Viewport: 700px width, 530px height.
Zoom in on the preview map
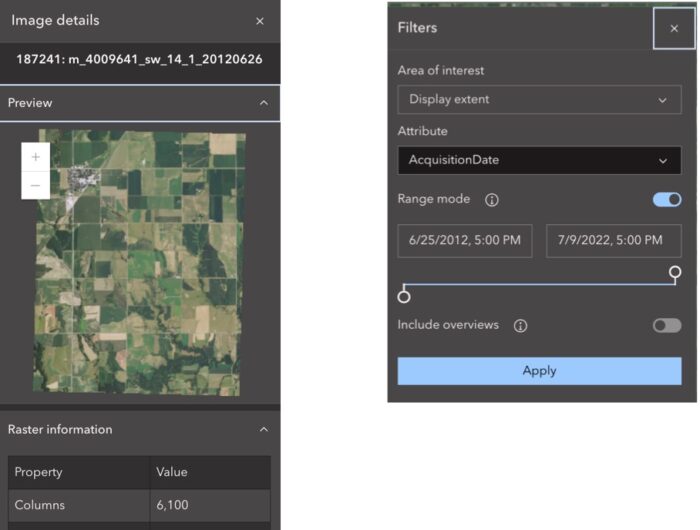[36, 157]
